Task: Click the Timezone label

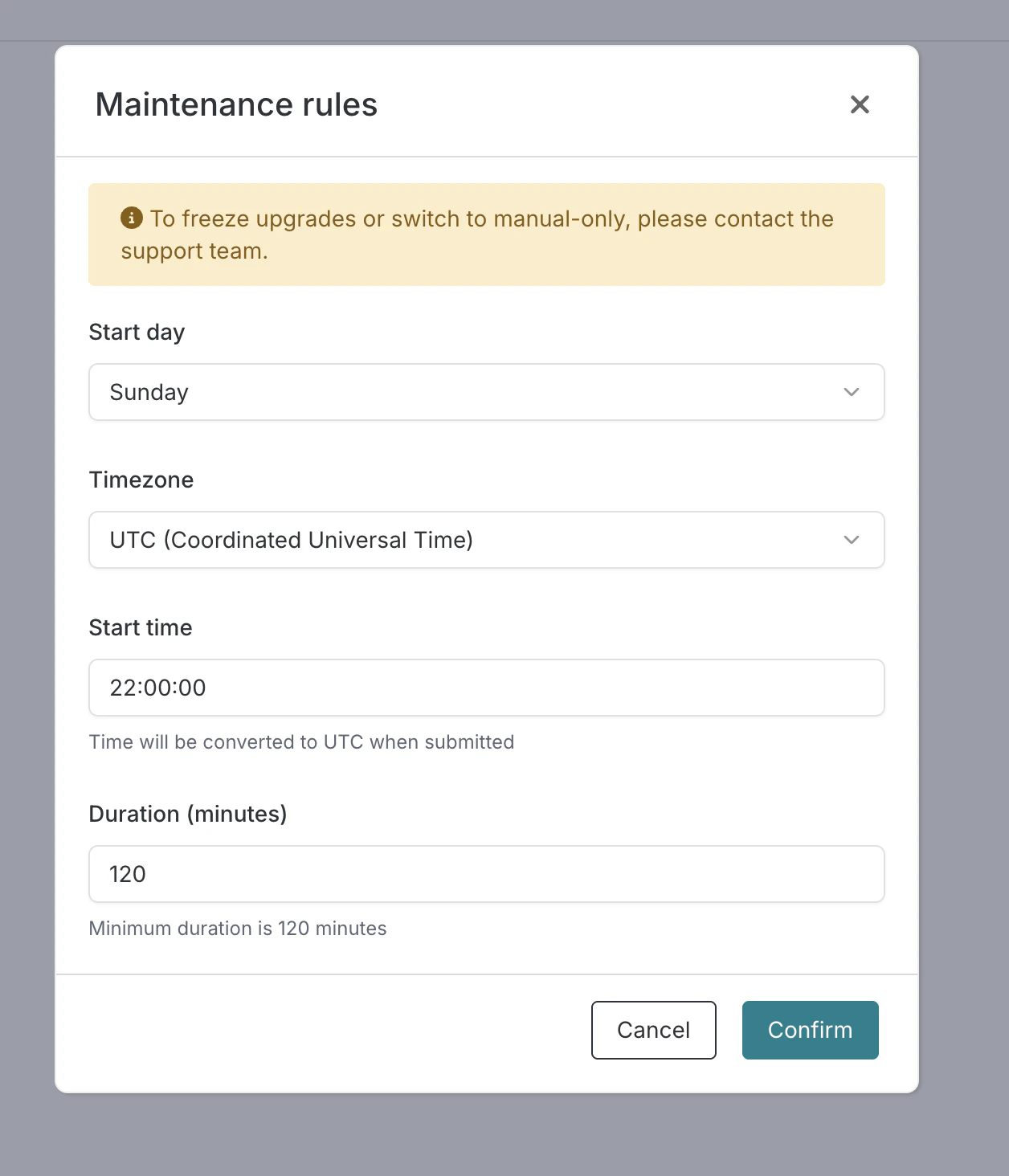Action: [x=141, y=480]
